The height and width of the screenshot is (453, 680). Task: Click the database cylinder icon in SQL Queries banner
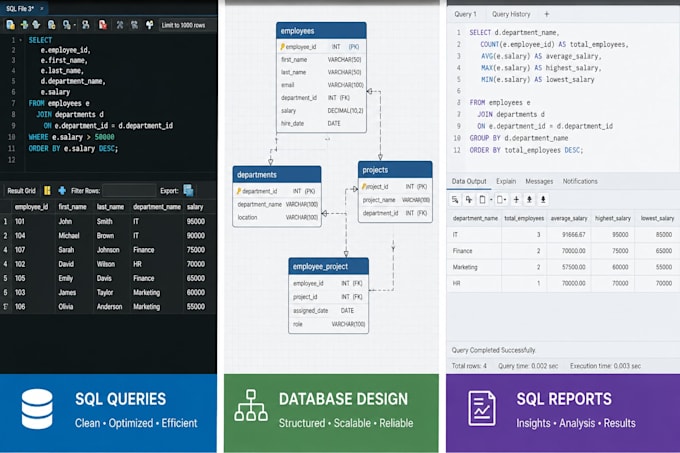click(37, 409)
